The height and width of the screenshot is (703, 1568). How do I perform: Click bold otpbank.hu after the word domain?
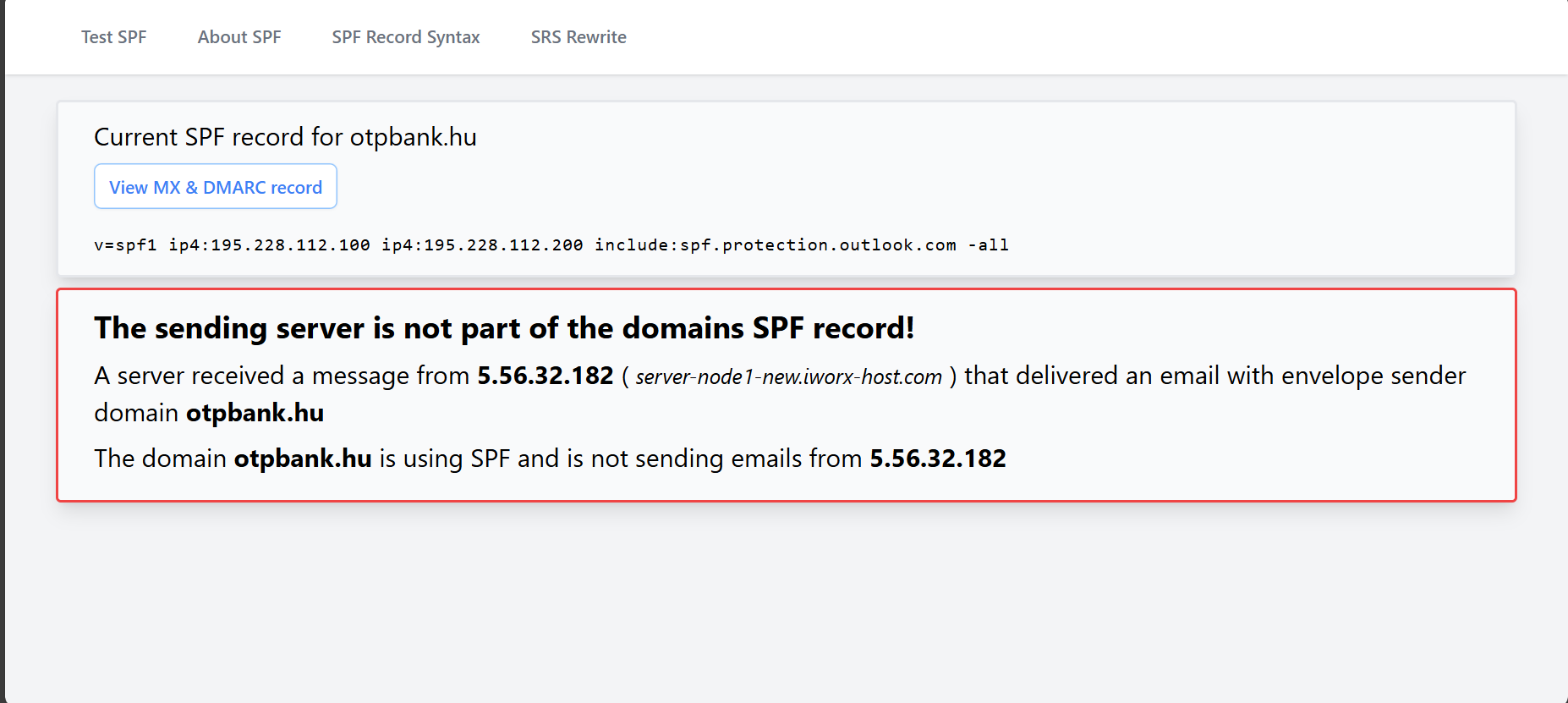click(x=255, y=413)
